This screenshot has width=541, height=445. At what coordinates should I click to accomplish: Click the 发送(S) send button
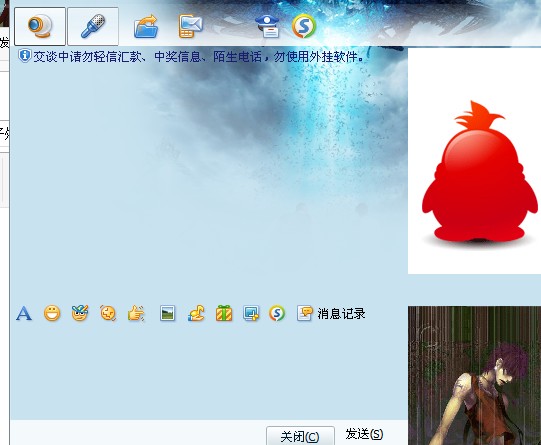pyautogui.click(x=364, y=434)
